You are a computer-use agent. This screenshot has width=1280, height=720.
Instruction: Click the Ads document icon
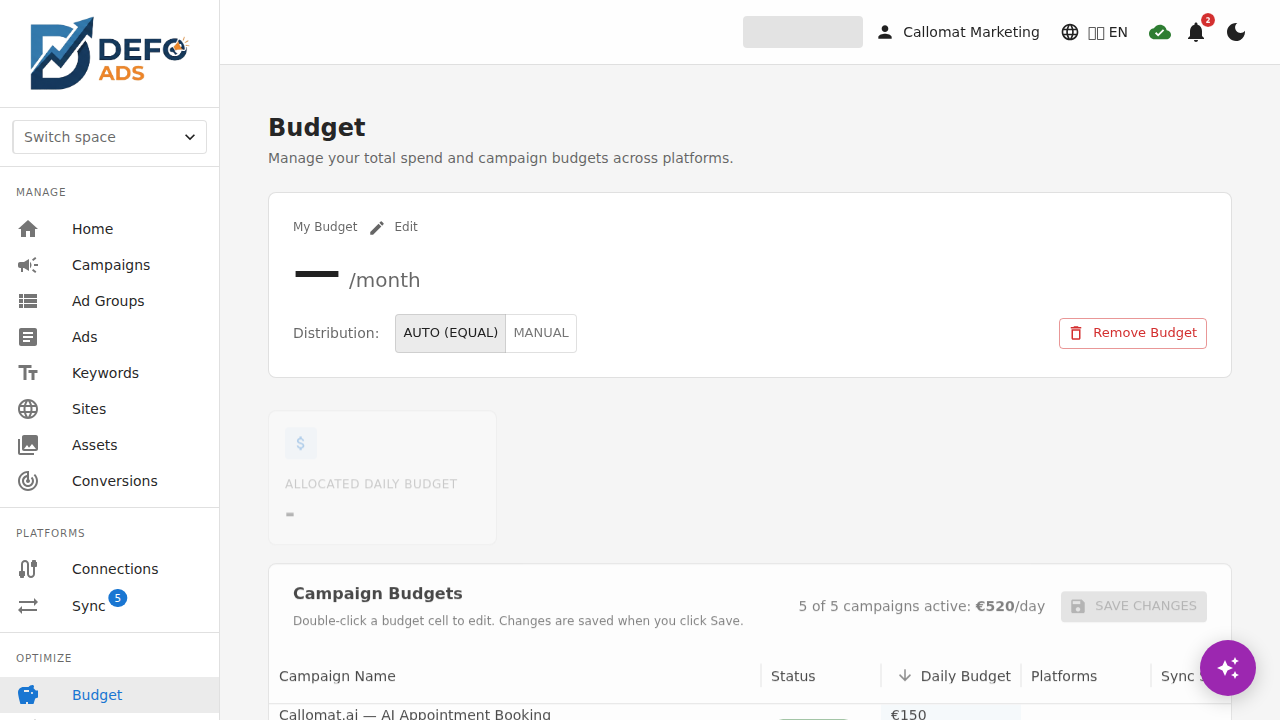[28, 337]
